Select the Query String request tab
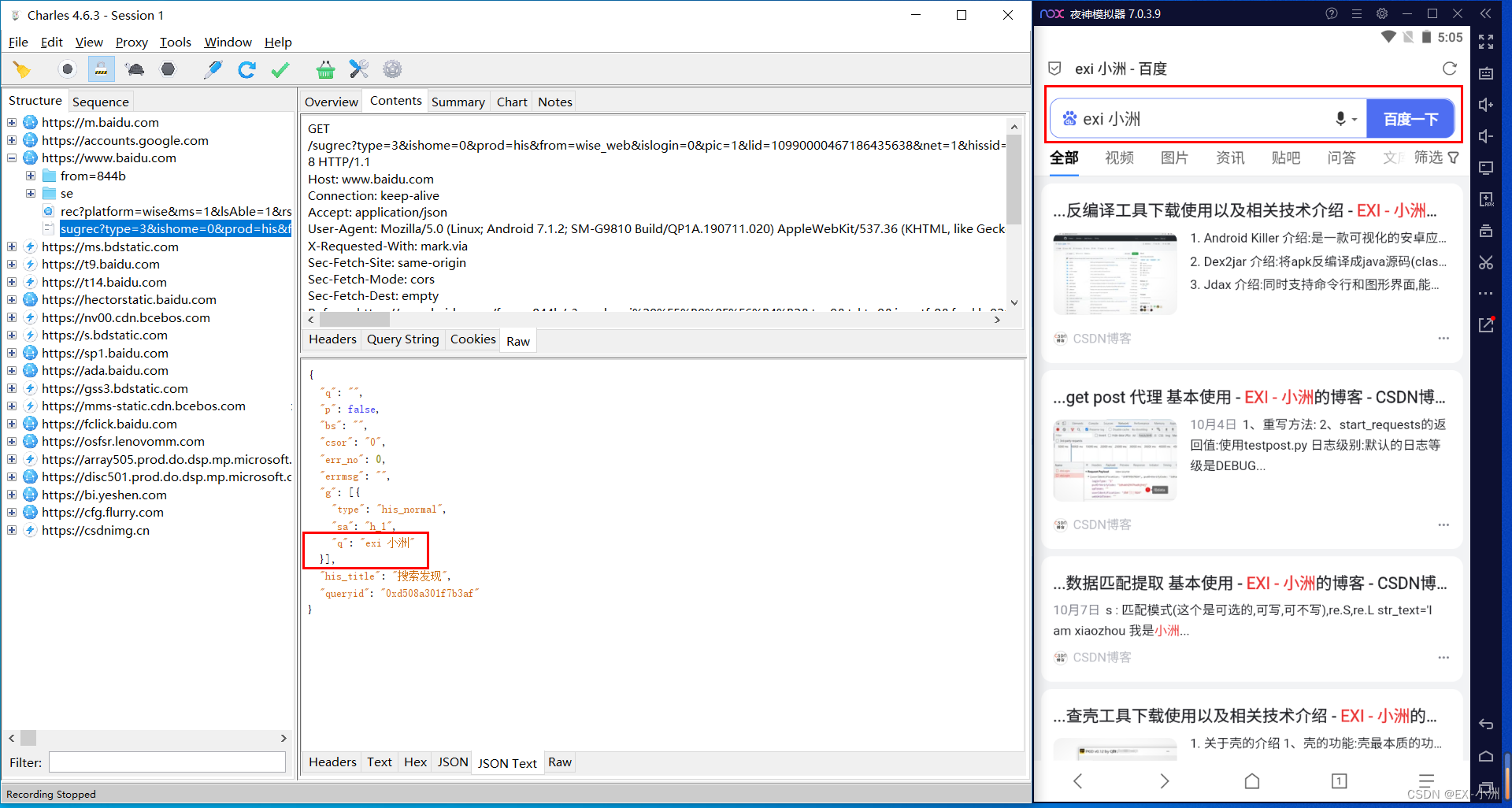Screen dimensions: 1512x808 402,339
